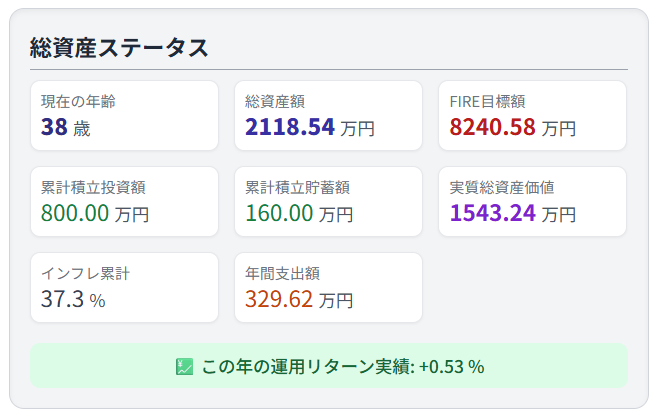Select the 実質総資産価値 card
This screenshot has width=661, height=419.
pyautogui.click(x=532, y=201)
